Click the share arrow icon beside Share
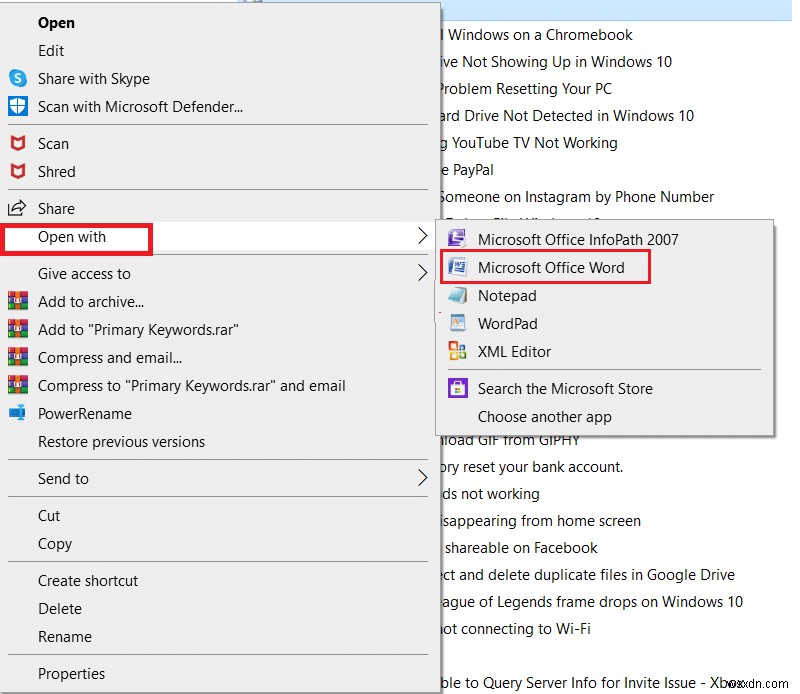 click(x=17, y=208)
